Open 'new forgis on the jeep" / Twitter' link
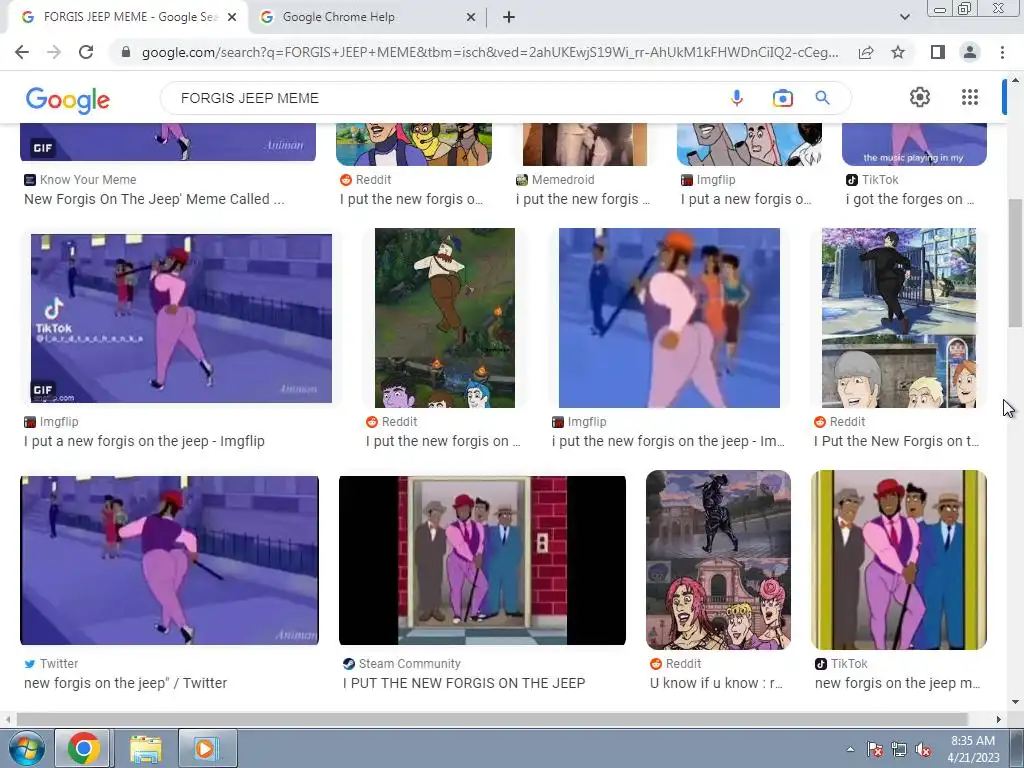This screenshot has width=1024, height=768. pyautogui.click(x=125, y=683)
